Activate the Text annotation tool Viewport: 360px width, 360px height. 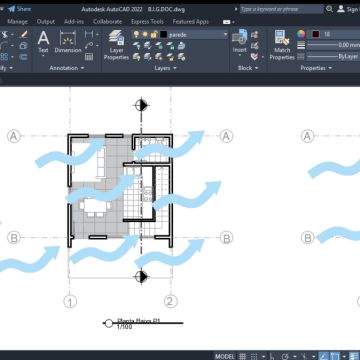[x=43, y=42]
